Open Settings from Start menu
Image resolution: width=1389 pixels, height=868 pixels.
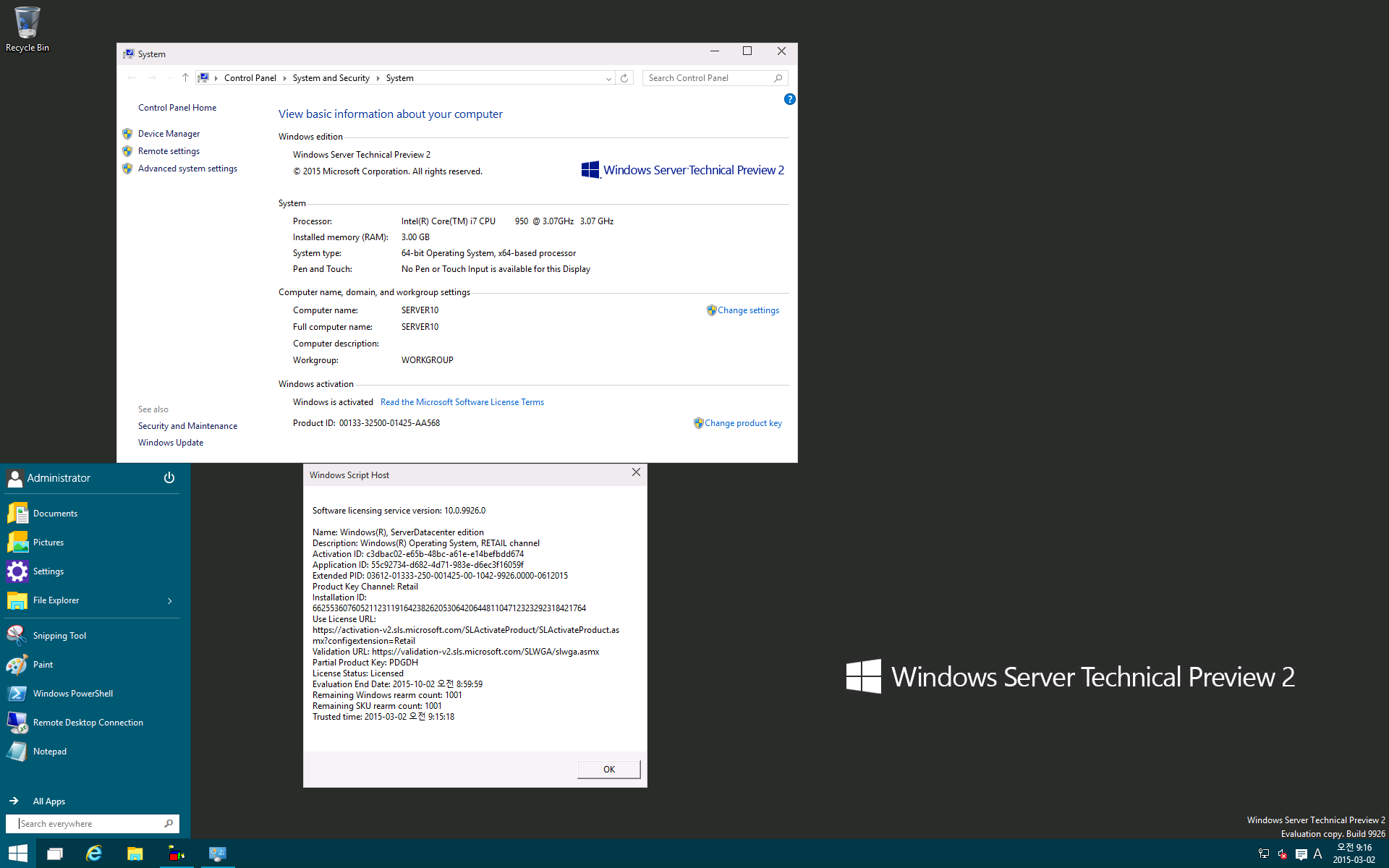92,571
